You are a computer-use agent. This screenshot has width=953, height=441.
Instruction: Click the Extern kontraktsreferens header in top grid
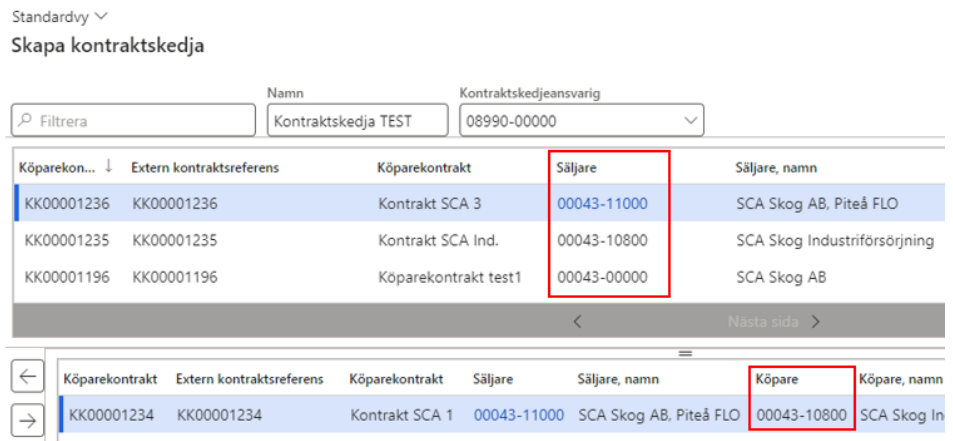[x=205, y=167]
